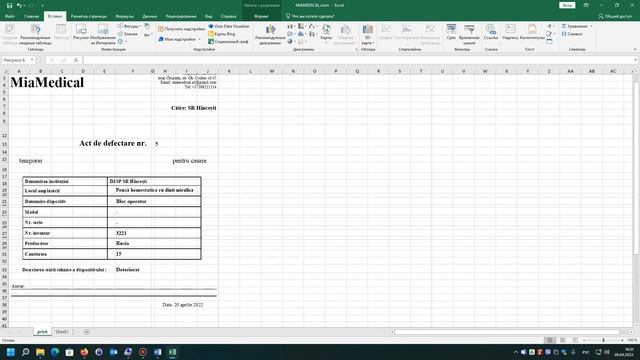Add a new sheet with the plus button
This screenshot has width=640, height=360.
tap(87, 332)
